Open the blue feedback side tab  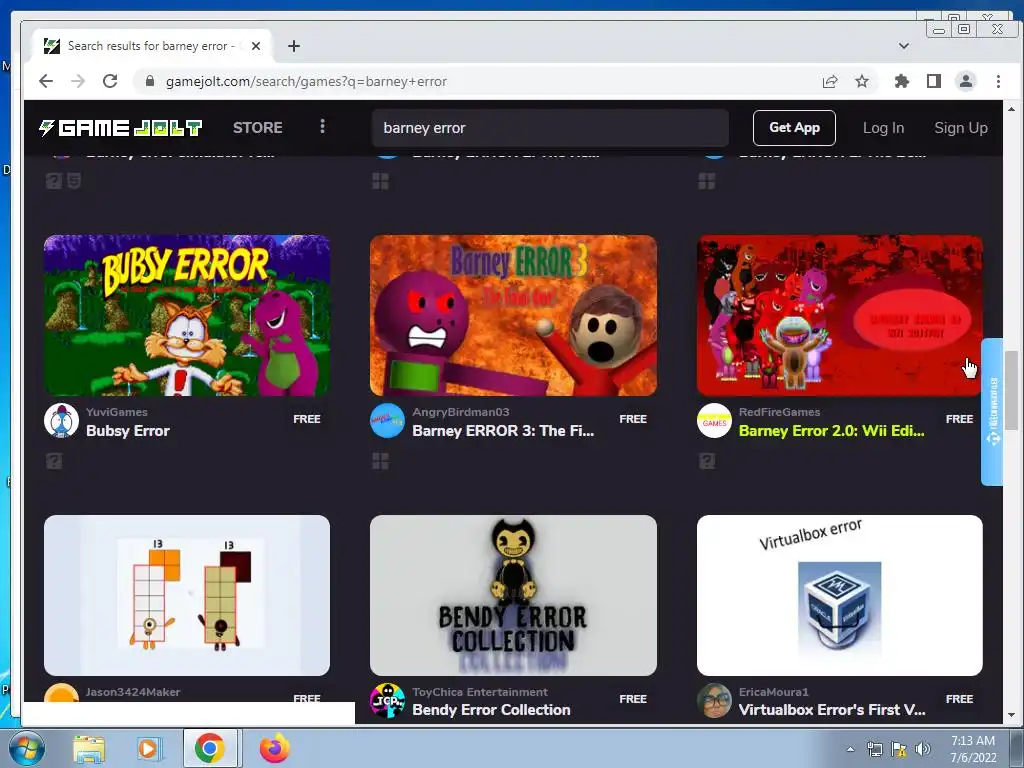[992, 411]
